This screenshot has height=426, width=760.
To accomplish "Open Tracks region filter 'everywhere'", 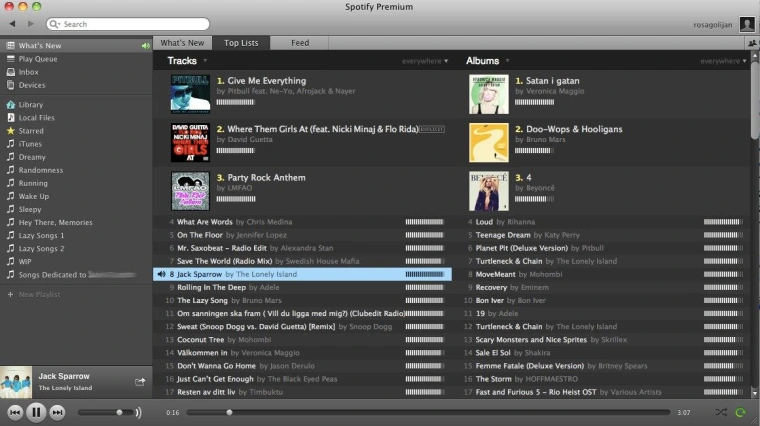I will pyautogui.click(x=425, y=61).
